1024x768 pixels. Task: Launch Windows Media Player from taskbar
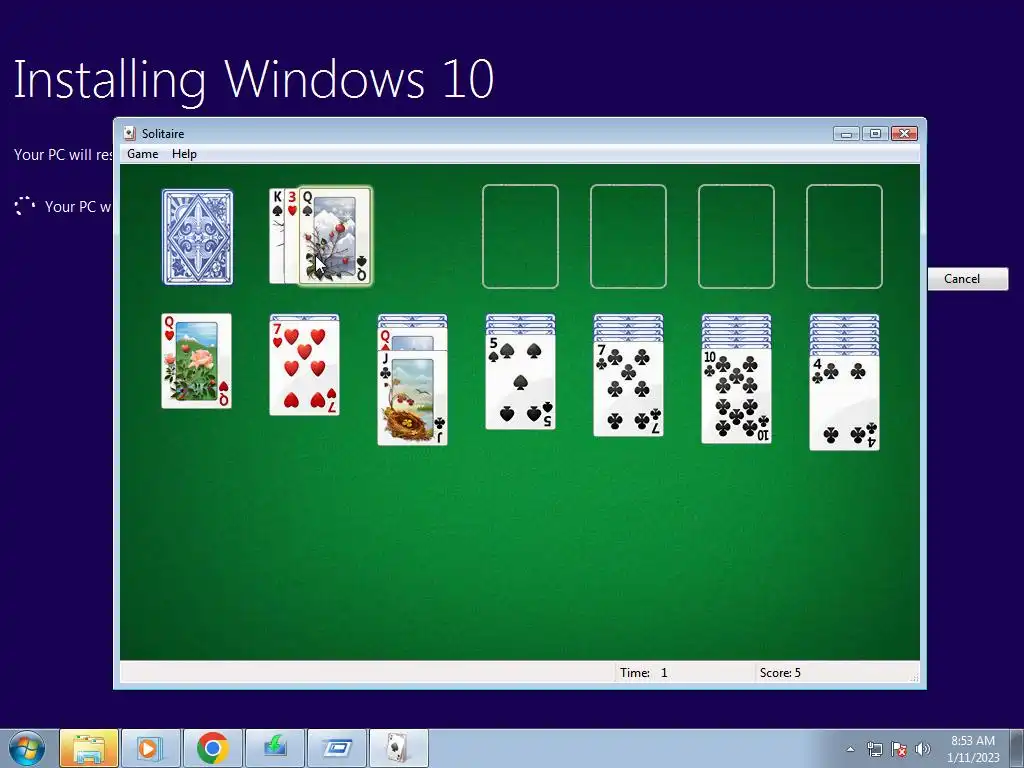(151, 748)
